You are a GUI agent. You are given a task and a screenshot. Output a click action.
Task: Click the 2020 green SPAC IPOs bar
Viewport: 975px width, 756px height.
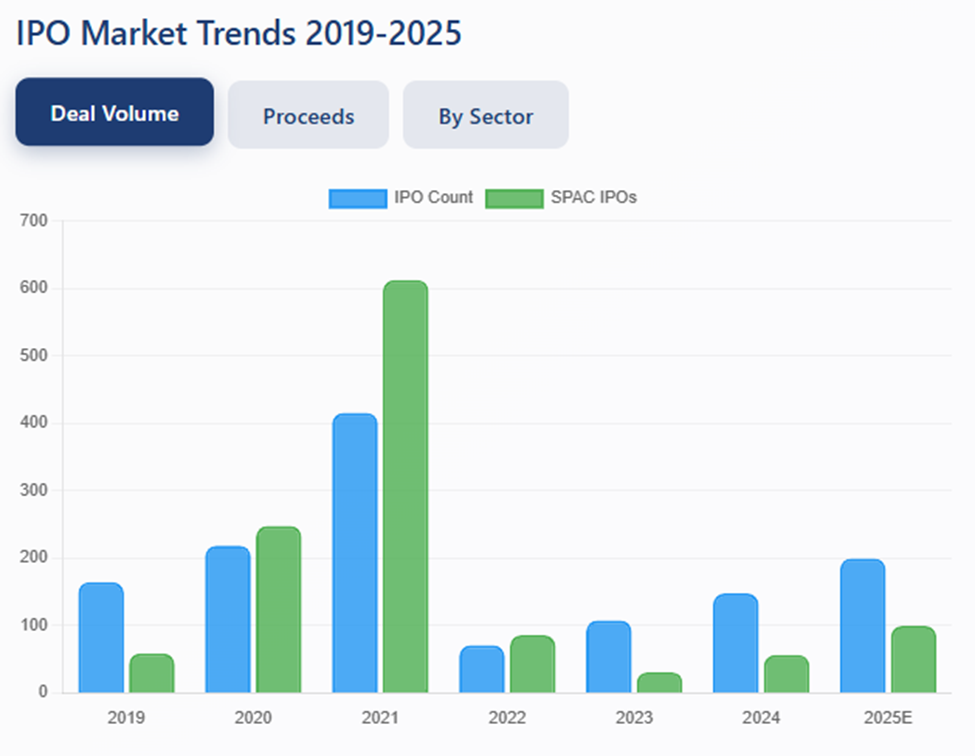click(278, 609)
